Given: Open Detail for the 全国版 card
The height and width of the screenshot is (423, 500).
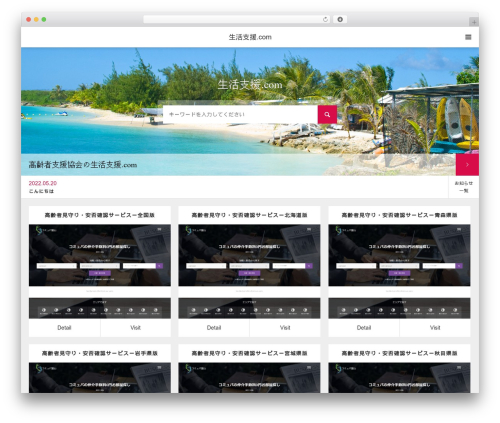Looking at the screenshot, I should (64, 328).
